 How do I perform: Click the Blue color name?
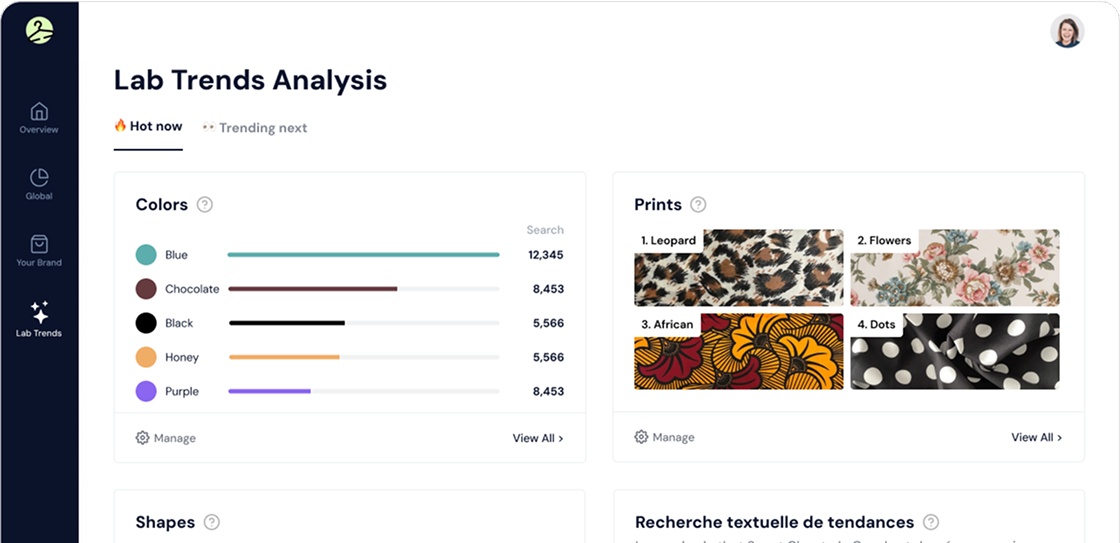click(176, 255)
